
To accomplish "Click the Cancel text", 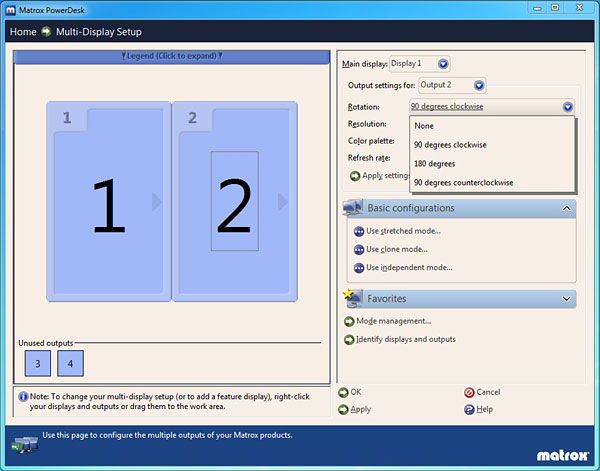I will click(488, 392).
